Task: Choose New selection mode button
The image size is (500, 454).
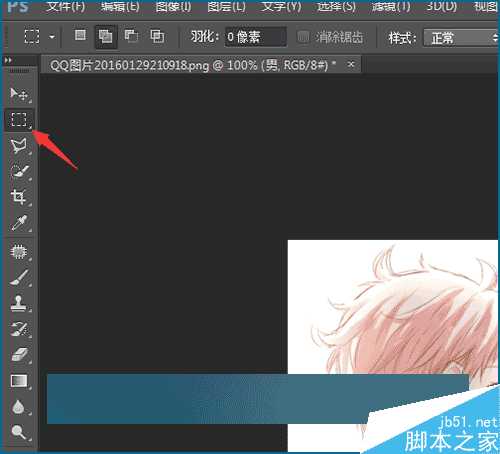Action: tap(80, 35)
